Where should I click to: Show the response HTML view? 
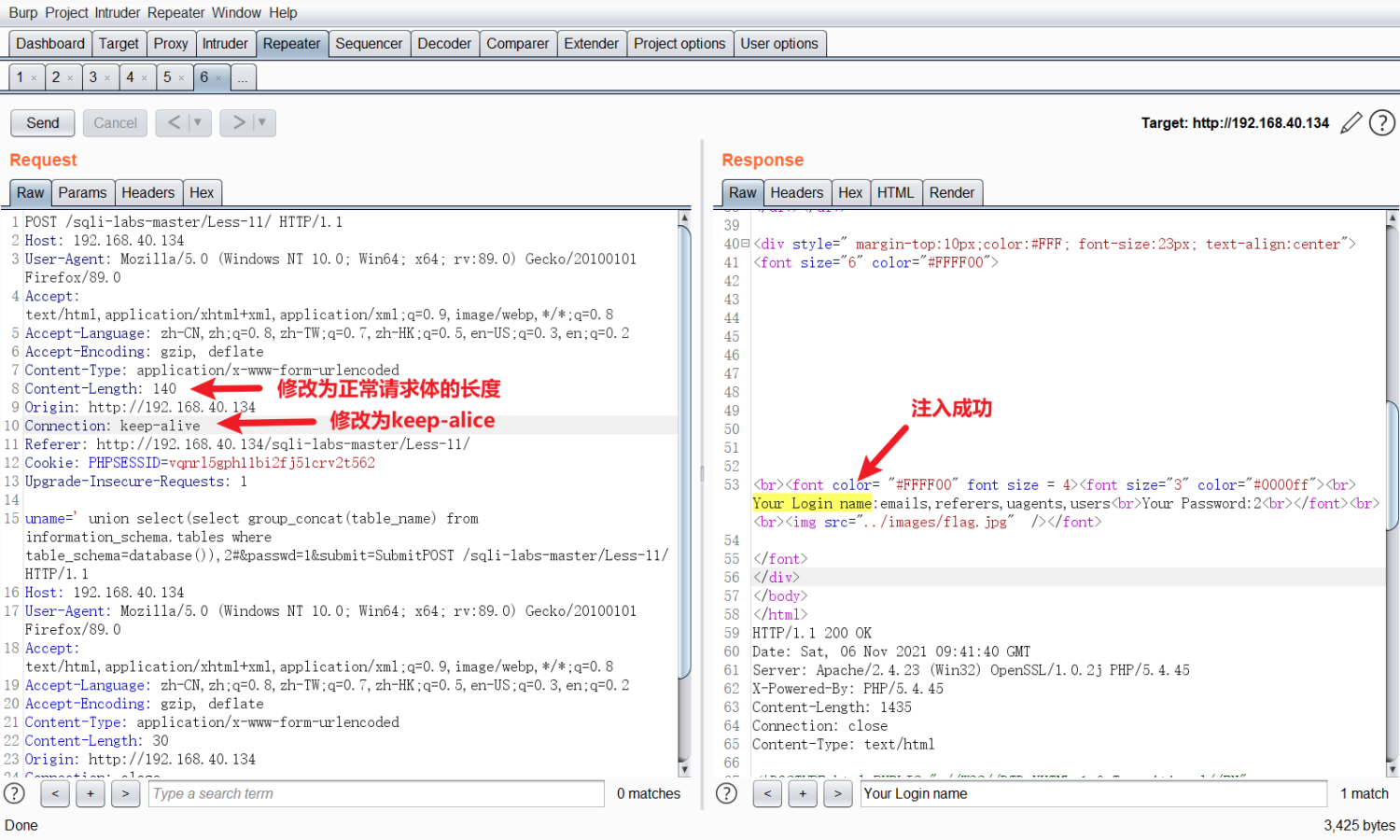(x=895, y=193)
